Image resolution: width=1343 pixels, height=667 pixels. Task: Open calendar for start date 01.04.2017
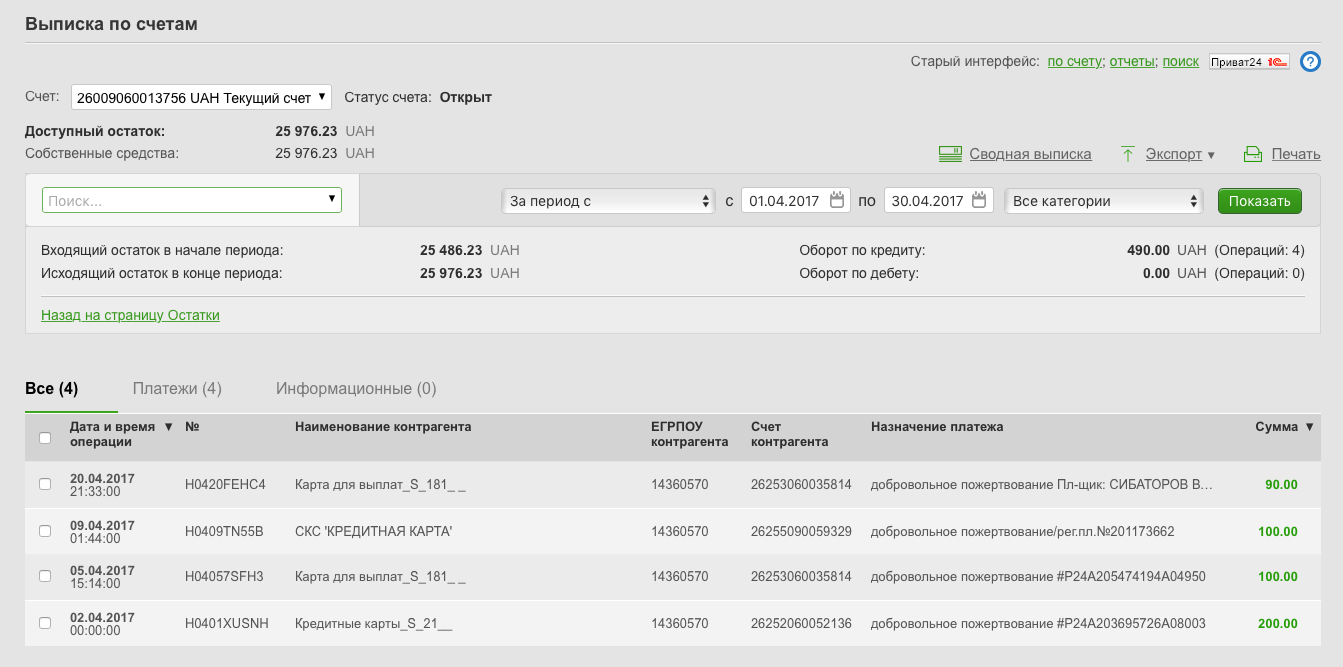tap(837, 200)
